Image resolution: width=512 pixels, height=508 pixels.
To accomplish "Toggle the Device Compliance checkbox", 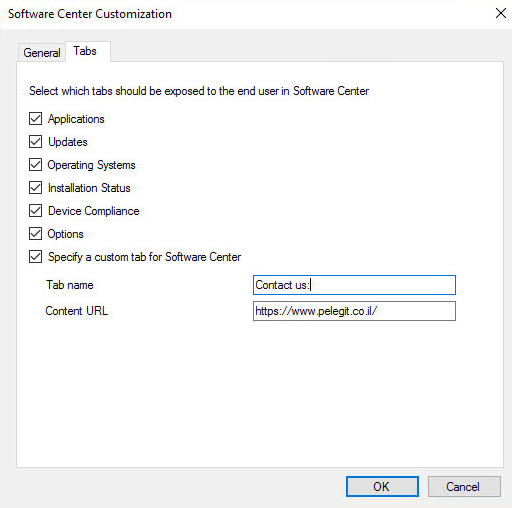I will tap(35, 211).
